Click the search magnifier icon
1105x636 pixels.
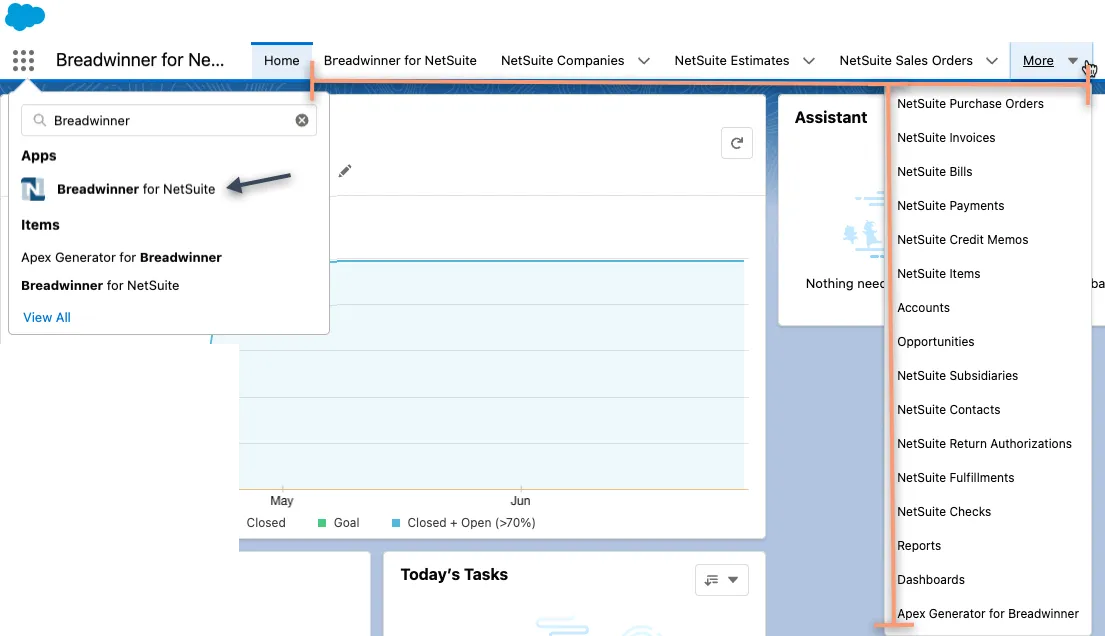click(40, 121)
